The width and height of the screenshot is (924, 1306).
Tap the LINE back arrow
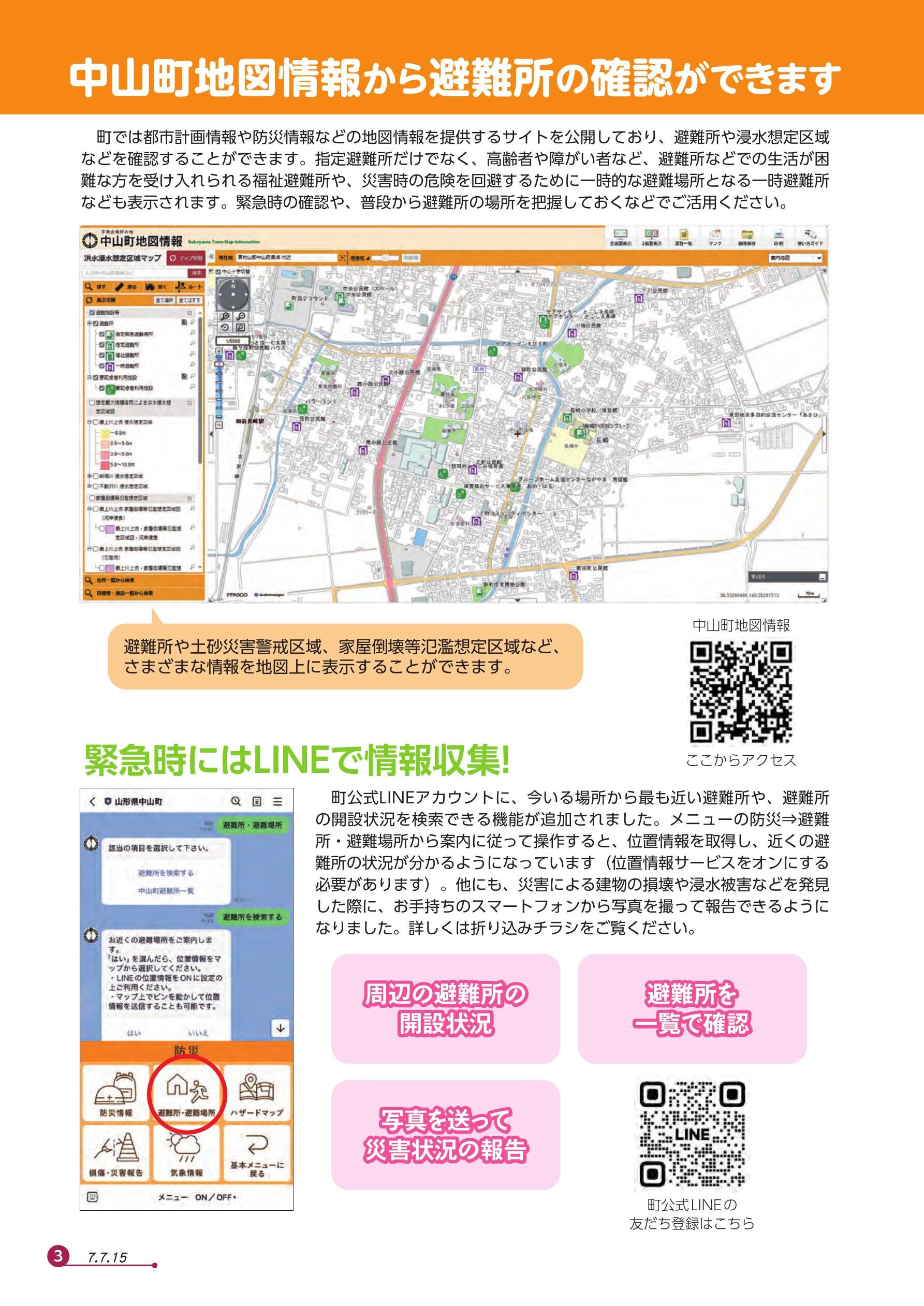(x=93, y=801)
